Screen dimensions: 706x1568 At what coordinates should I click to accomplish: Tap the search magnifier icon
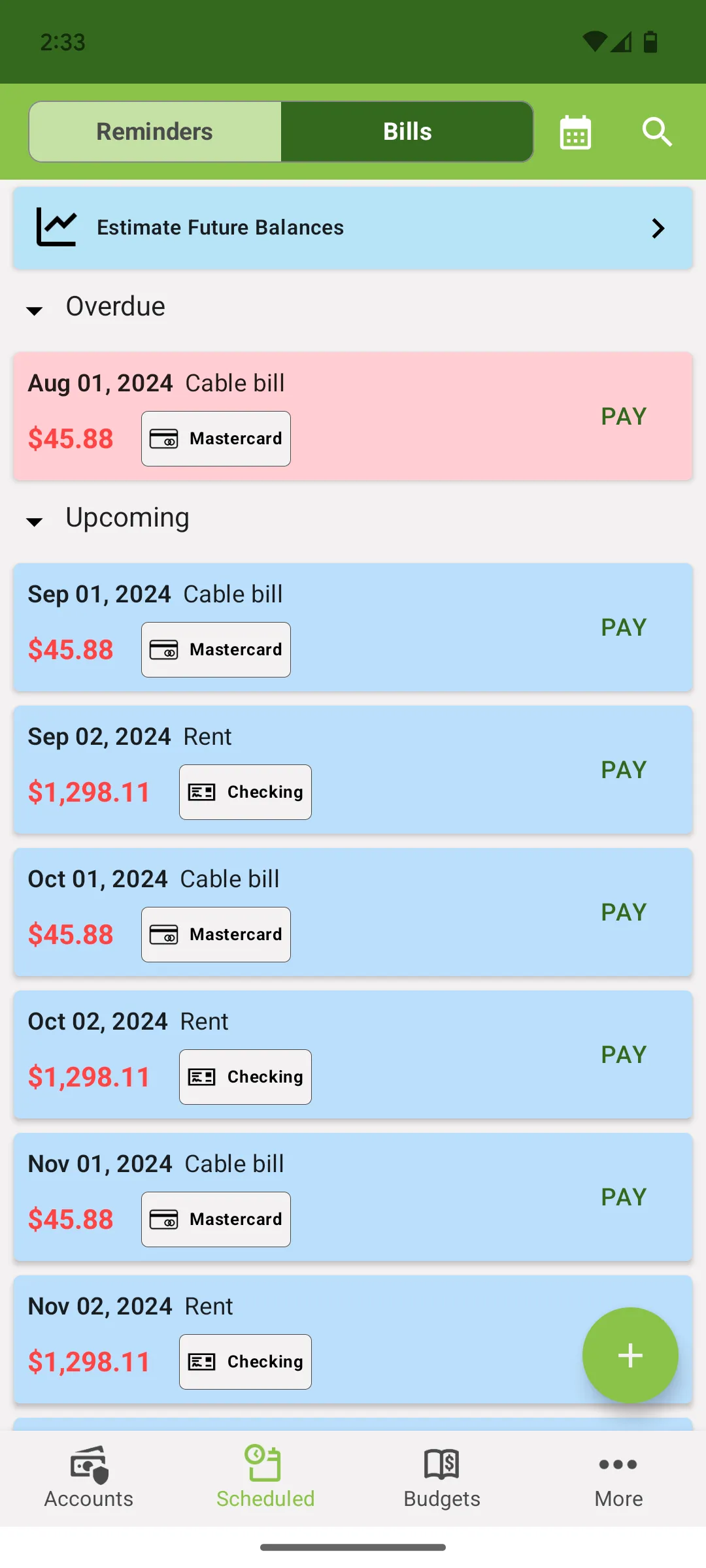pyautogui.click(x=657, y=133)
